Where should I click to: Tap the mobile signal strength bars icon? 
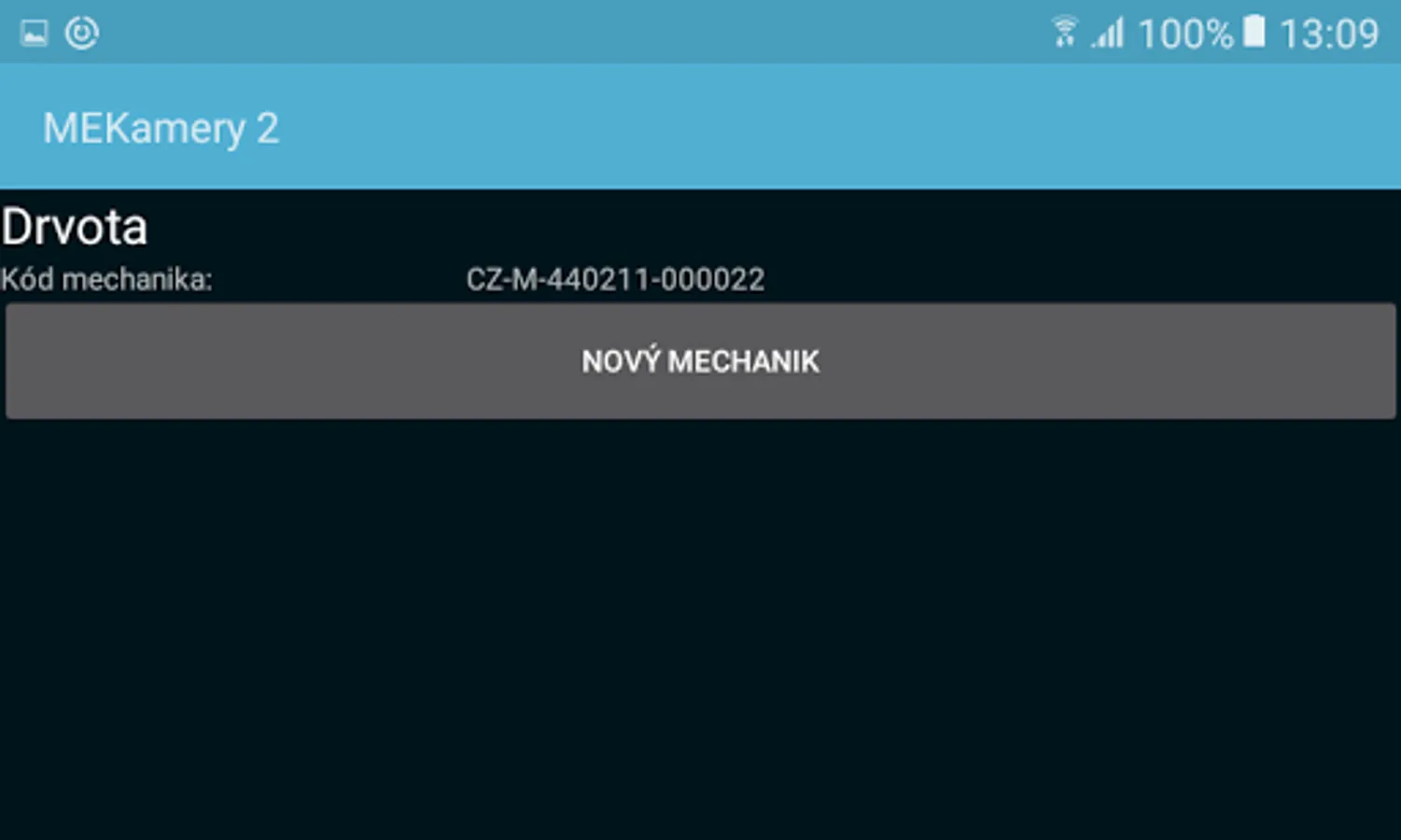tap(1108, 34)
